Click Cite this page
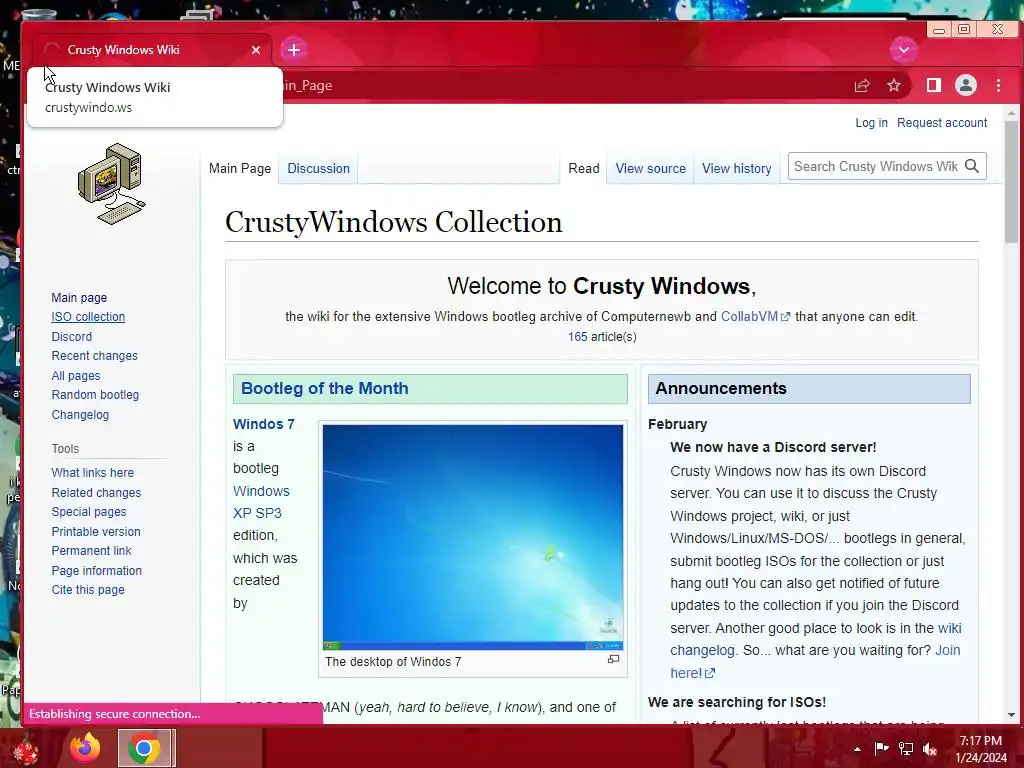This screenshot has width=1024, height=768. (88, 590)
